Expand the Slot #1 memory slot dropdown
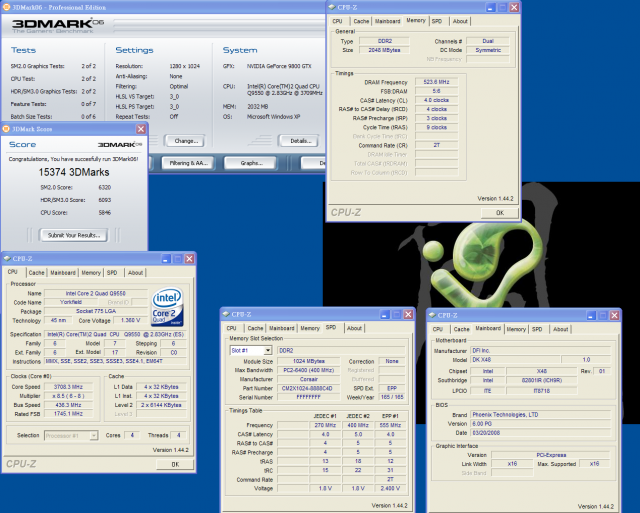This screenshot has width=640, height=513. (268, 351)
